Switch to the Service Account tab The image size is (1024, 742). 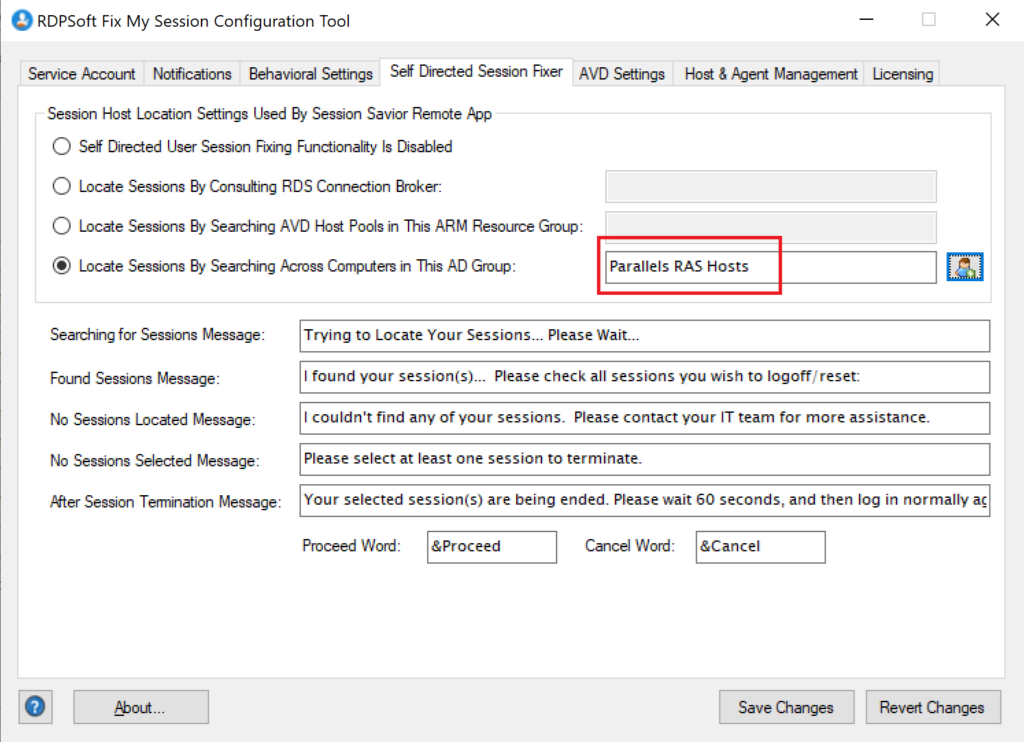tap(80, 73)
